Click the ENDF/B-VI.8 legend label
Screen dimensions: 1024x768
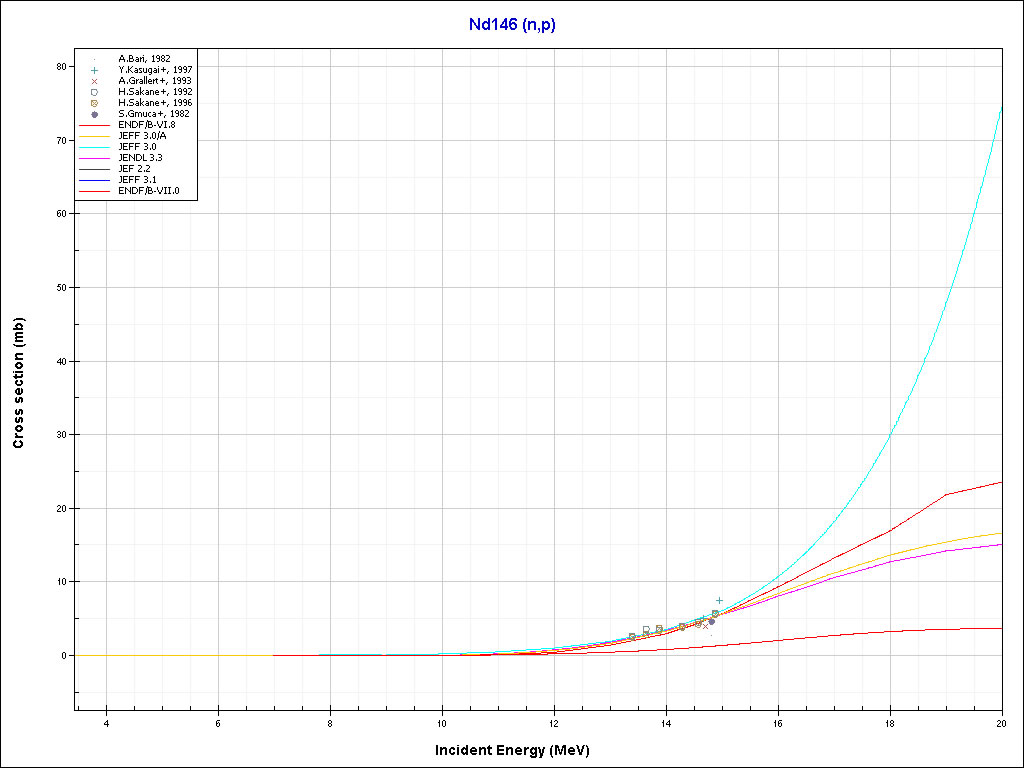(x=146, y=125)
